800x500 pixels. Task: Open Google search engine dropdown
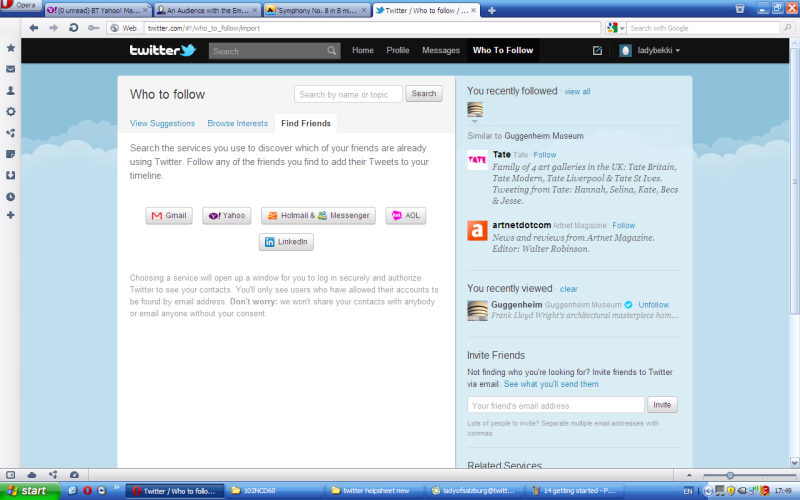(615, 28)
